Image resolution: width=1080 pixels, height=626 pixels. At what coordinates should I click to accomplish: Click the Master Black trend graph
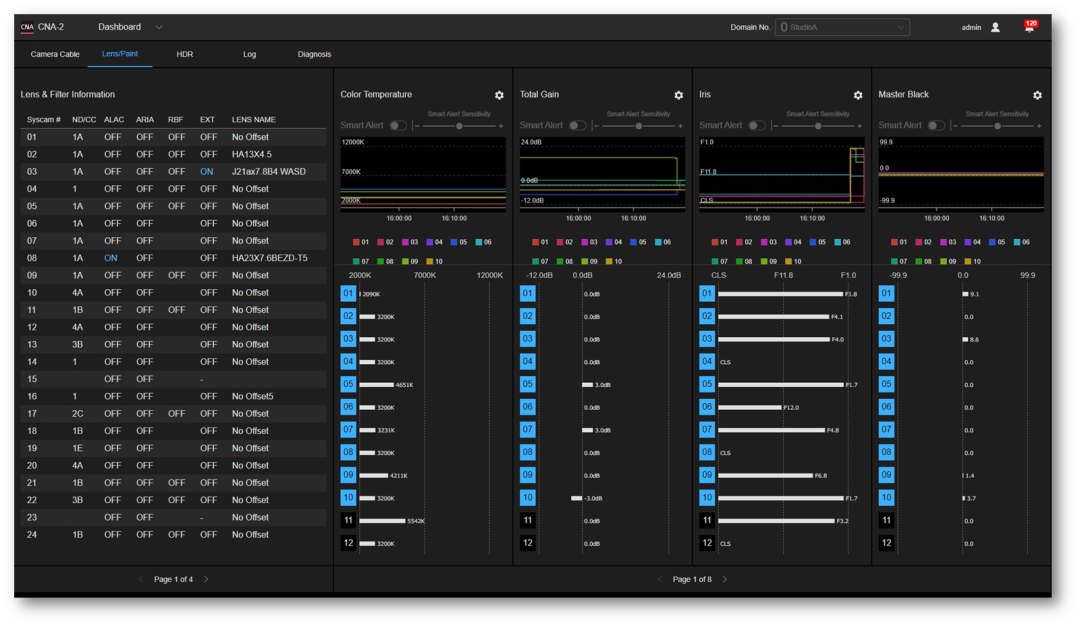click(x=961, y=174)
